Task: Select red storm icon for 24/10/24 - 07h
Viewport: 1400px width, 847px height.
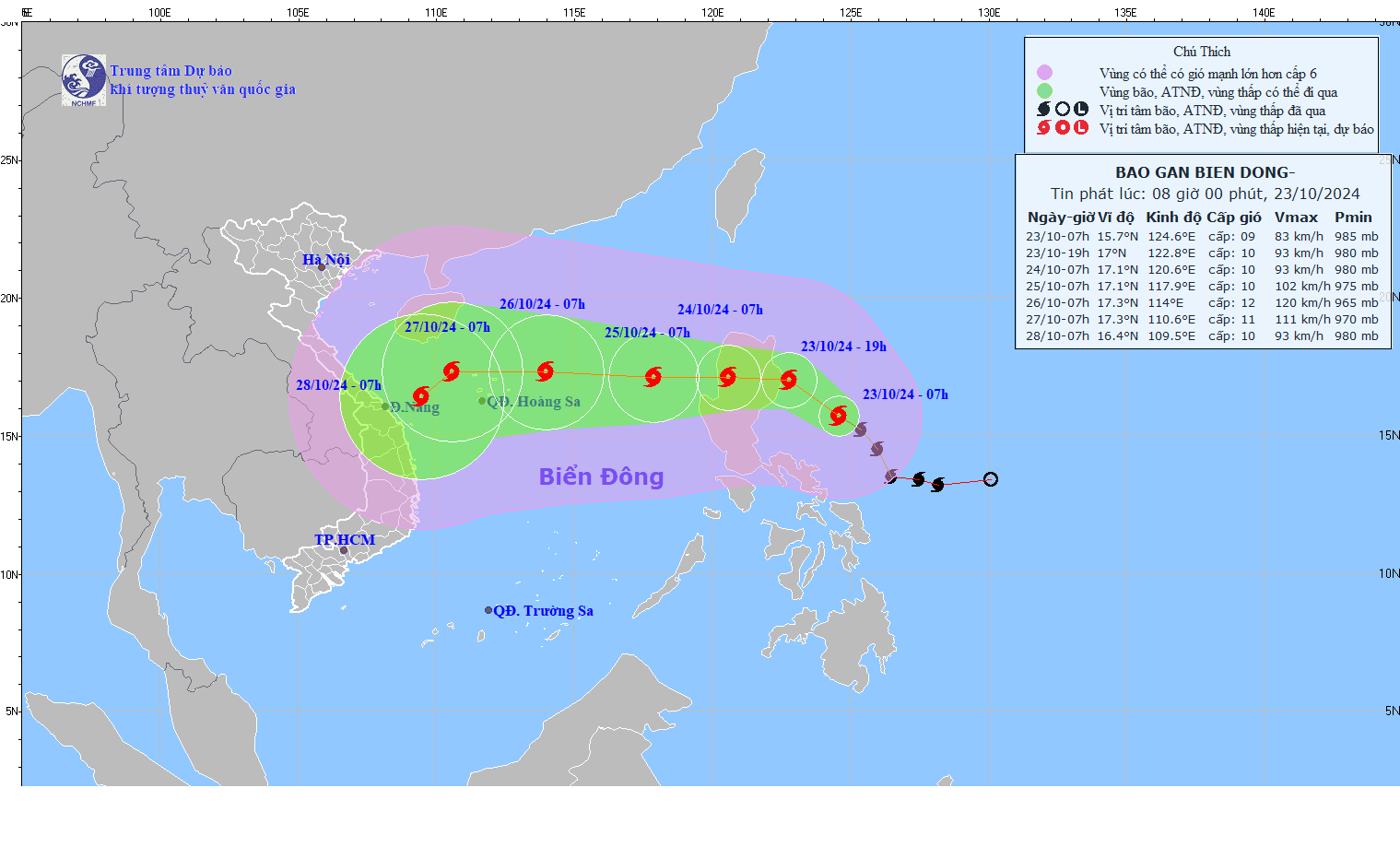Action: point(727,376)
